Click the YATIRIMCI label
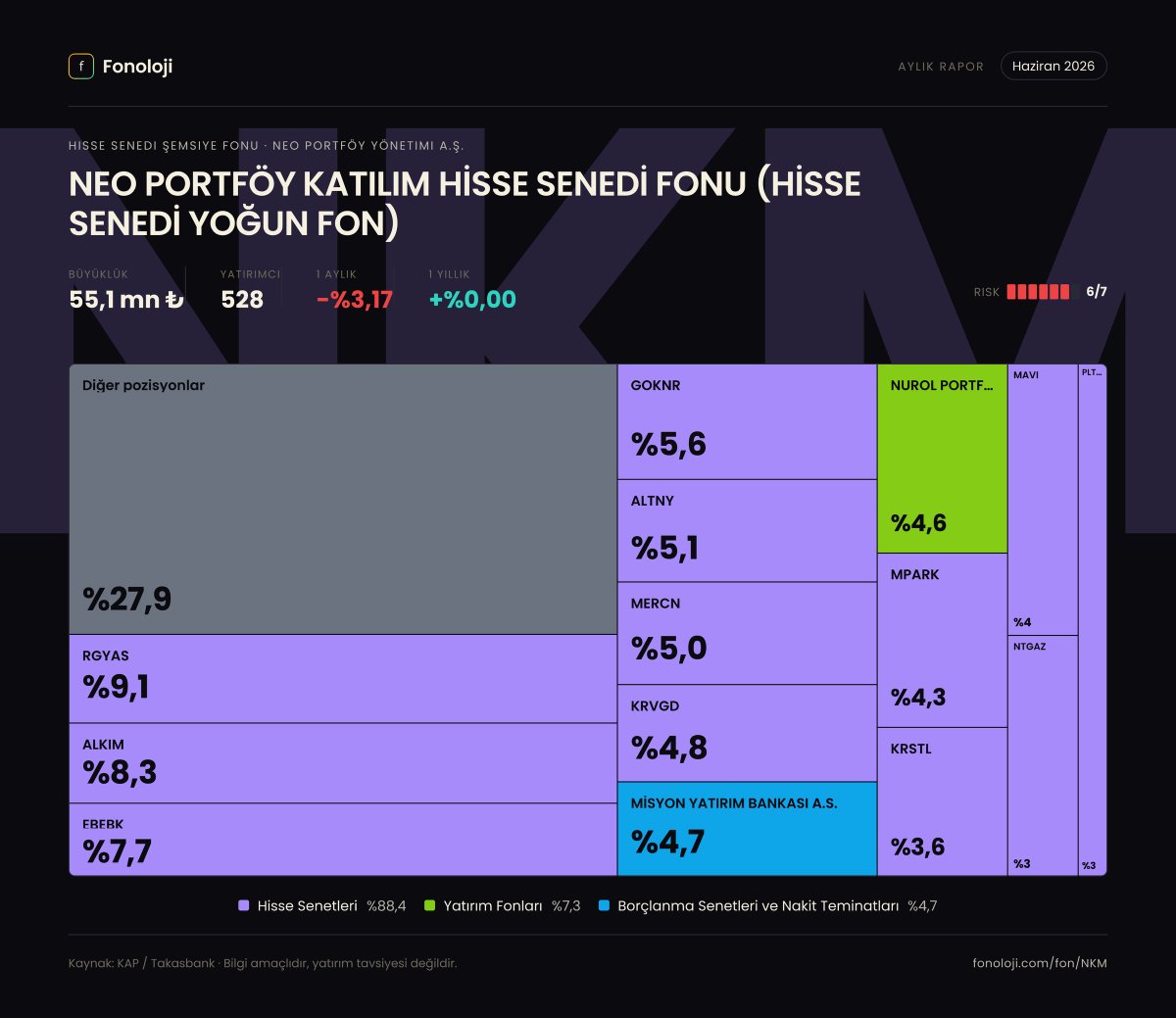The image size is (1176, 1018). coord(250,274)
